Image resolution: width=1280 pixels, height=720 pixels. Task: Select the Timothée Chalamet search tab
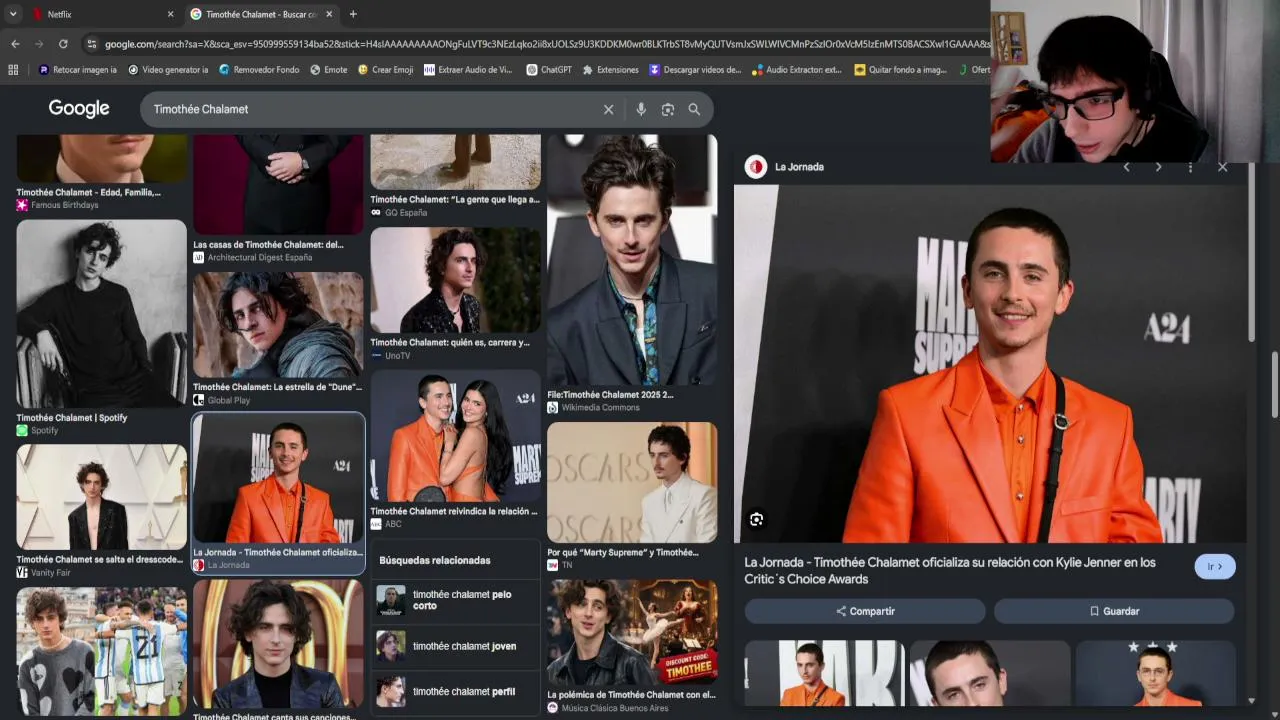tap(262, 14)
